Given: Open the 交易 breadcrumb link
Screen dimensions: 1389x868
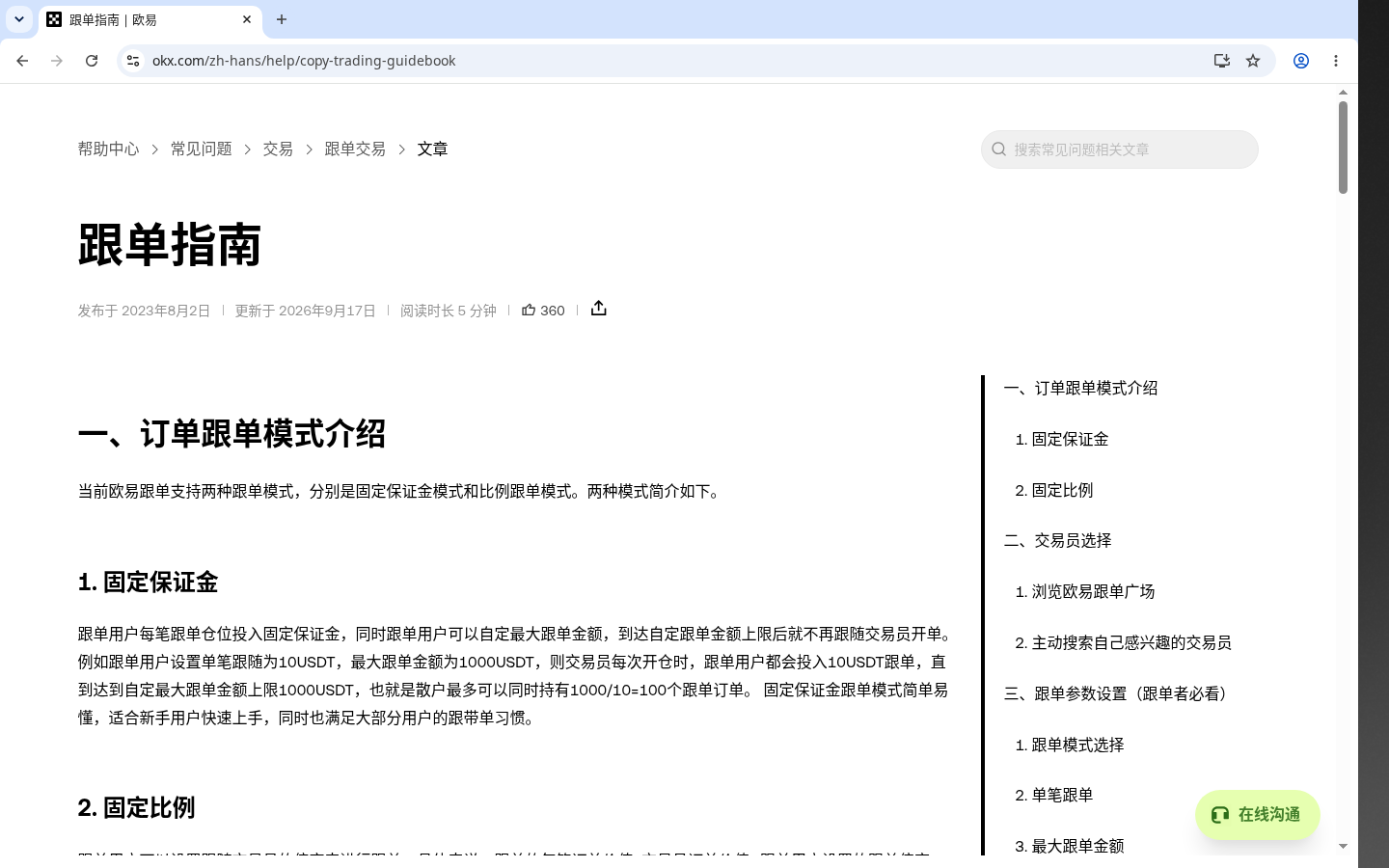Looking at the screenshot, I should (x=278, y=149).
